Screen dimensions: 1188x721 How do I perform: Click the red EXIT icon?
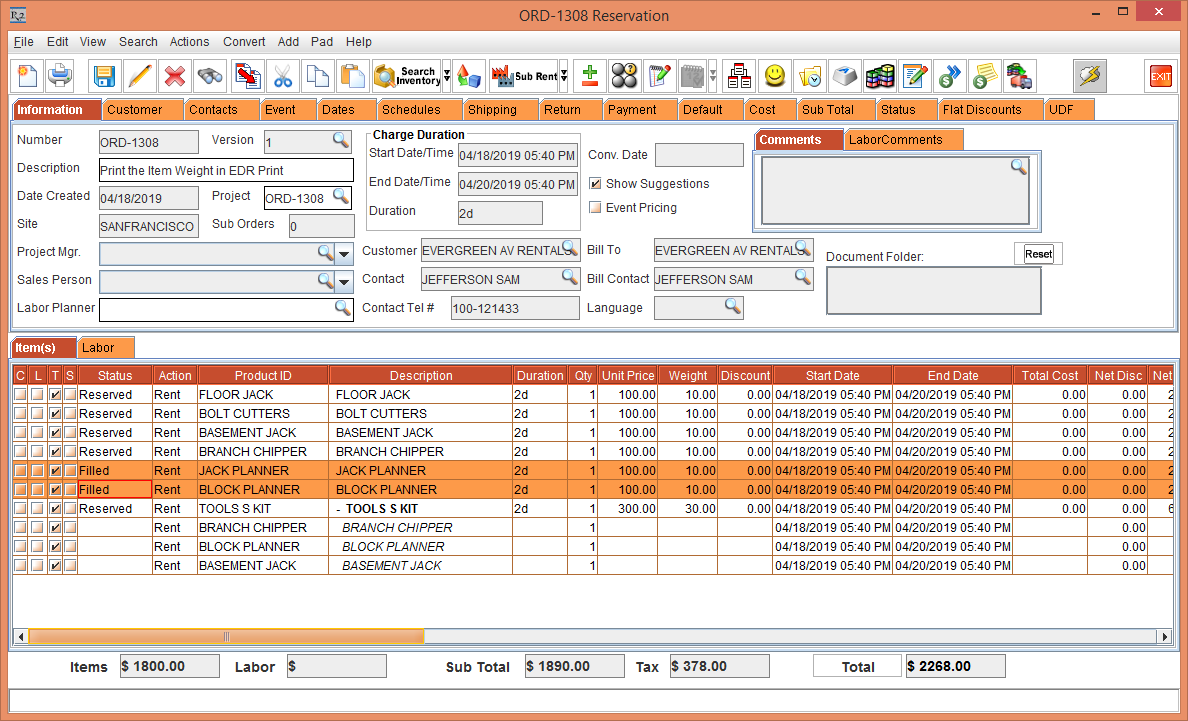(x=1160, y=76)
